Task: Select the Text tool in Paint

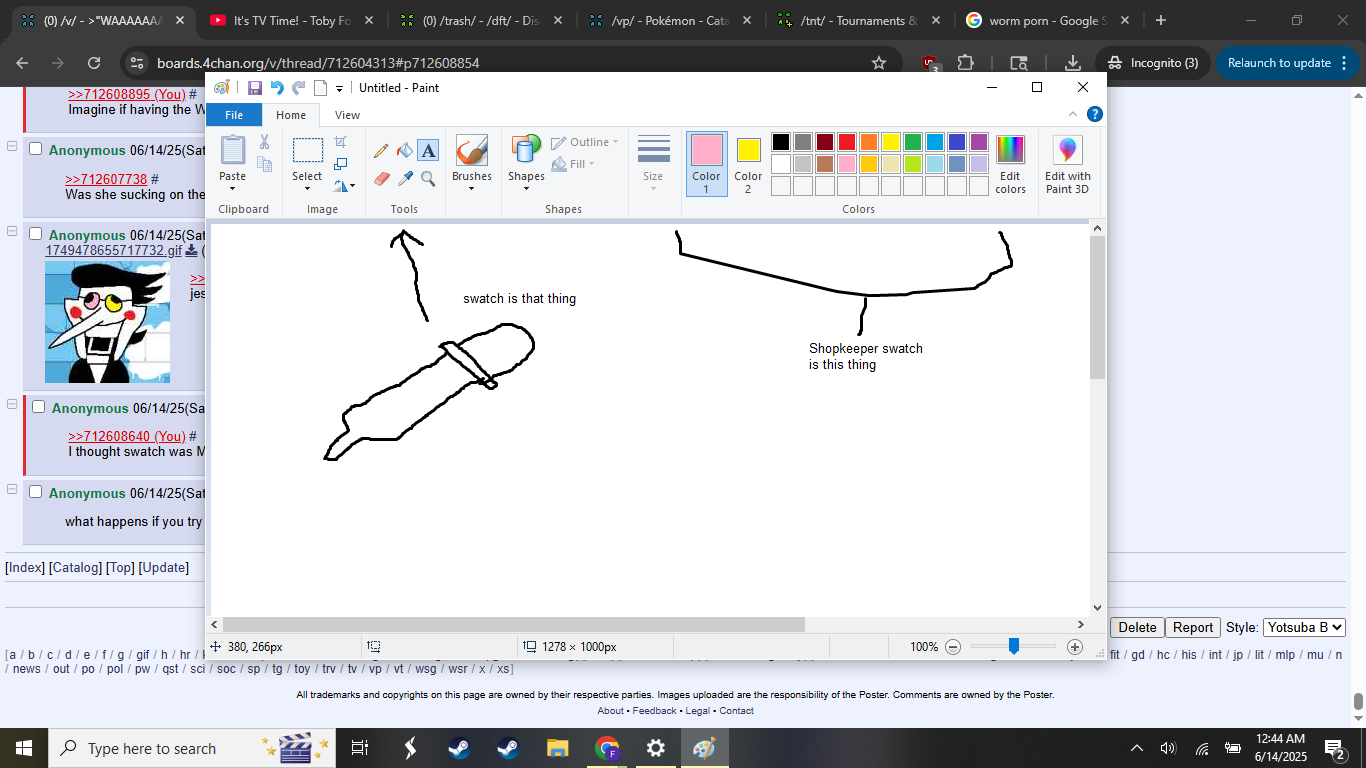Action: [428, 151]
